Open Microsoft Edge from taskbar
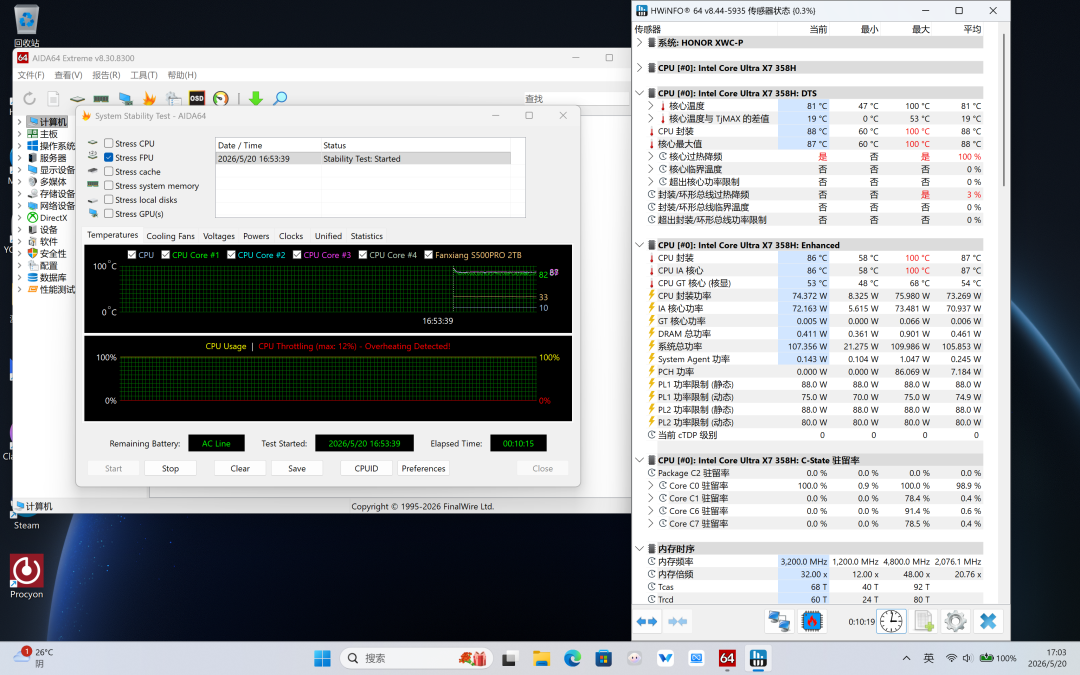Viewport: 1080px width, 675px height. pos(572,658)
